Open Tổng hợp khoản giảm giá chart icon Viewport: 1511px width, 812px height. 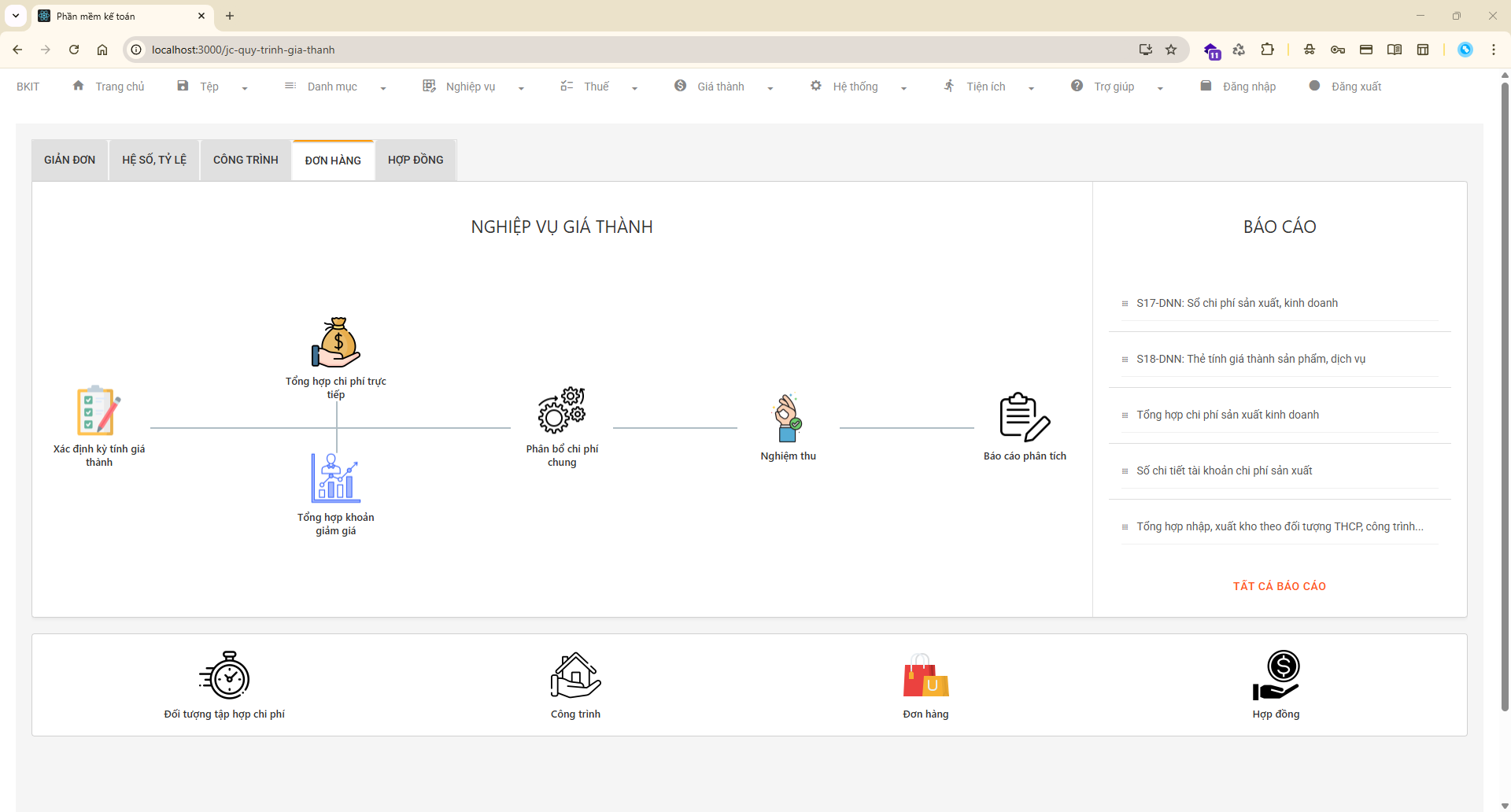pos(336,478)
